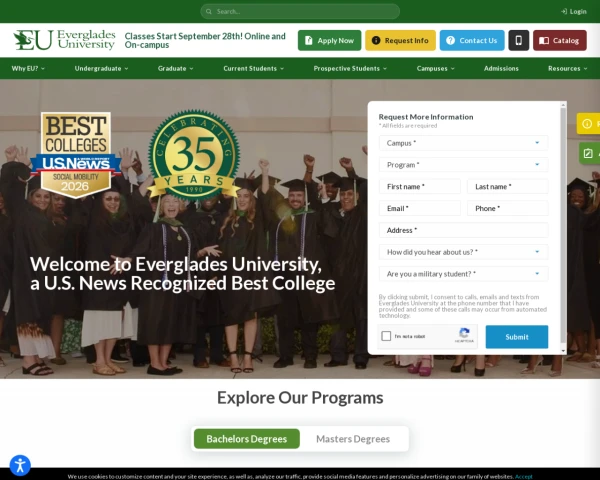Screen dimensions: 600x480
Task: Click the blue Submit button
Action: click(x=517, y=337)
